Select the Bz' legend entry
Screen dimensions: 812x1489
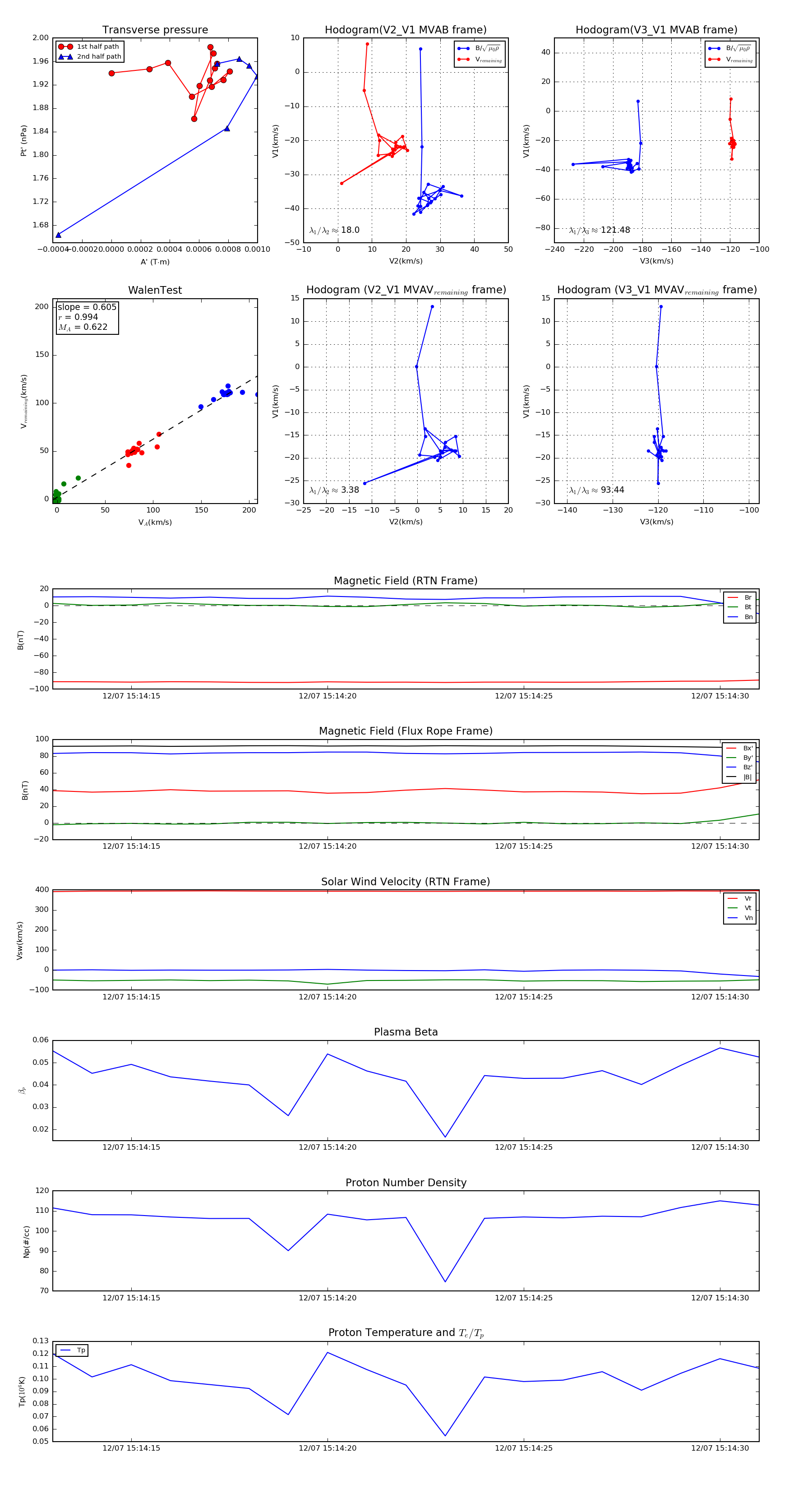coord(739,768)
